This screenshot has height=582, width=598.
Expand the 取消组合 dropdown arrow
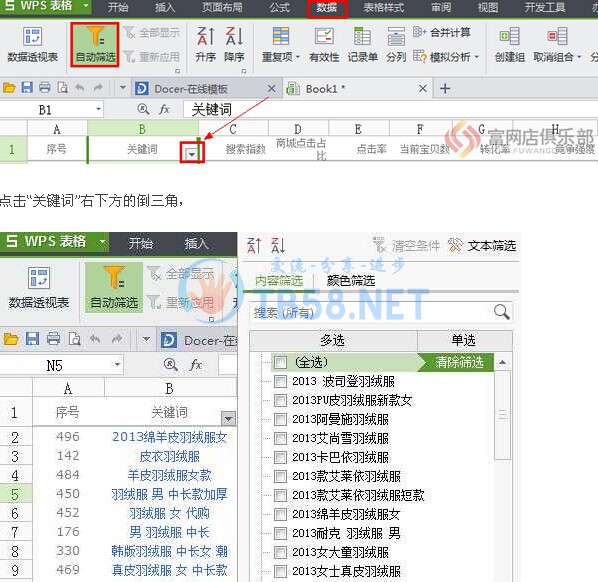click(x=579, y=57)
